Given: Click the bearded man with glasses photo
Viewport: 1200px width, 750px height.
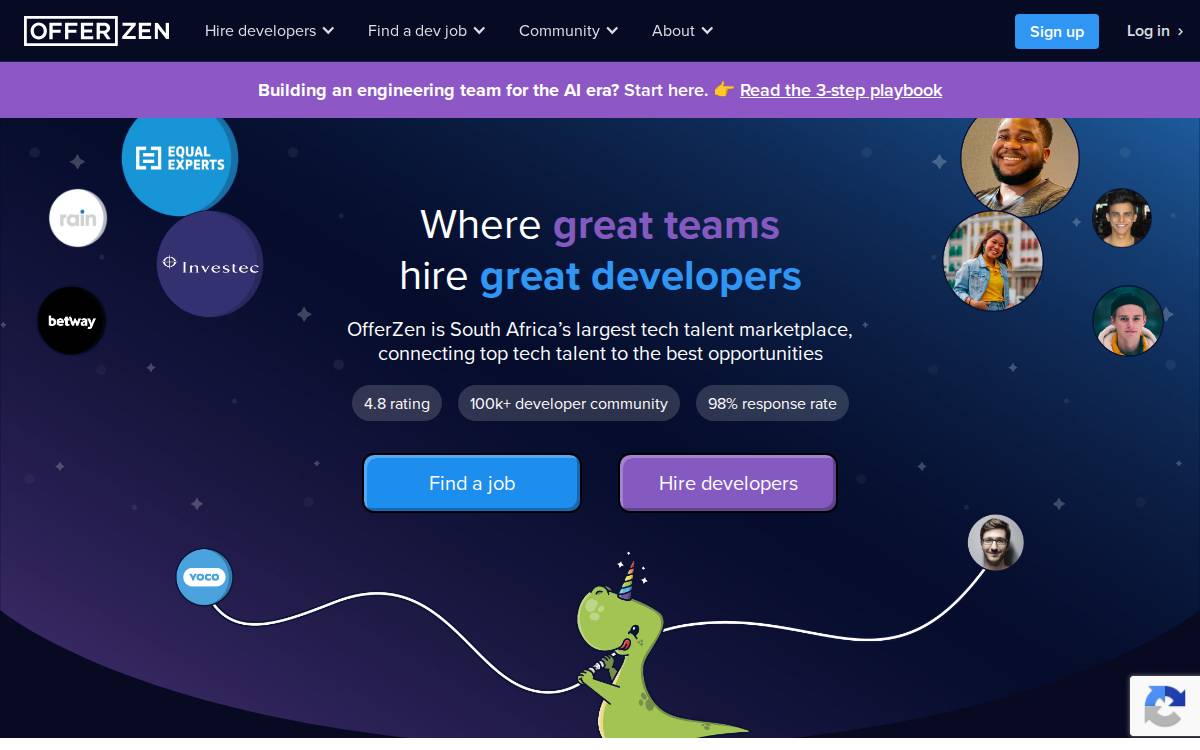Looking at the screenshot, I should coord(996,543).
